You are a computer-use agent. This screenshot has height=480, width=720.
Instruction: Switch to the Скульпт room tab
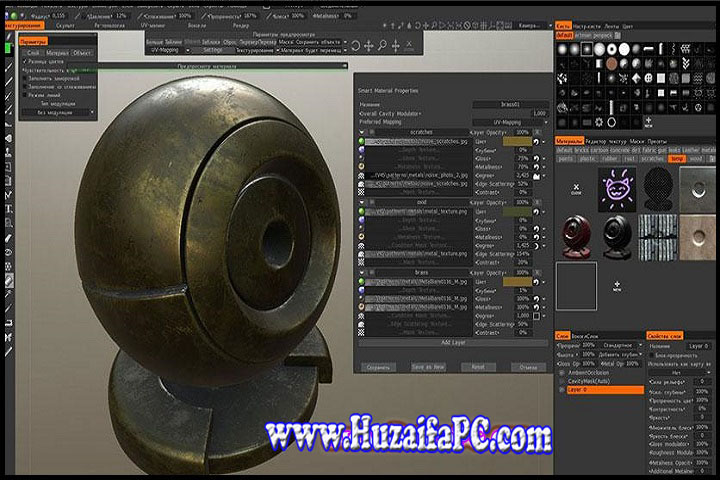click(65, 26)
